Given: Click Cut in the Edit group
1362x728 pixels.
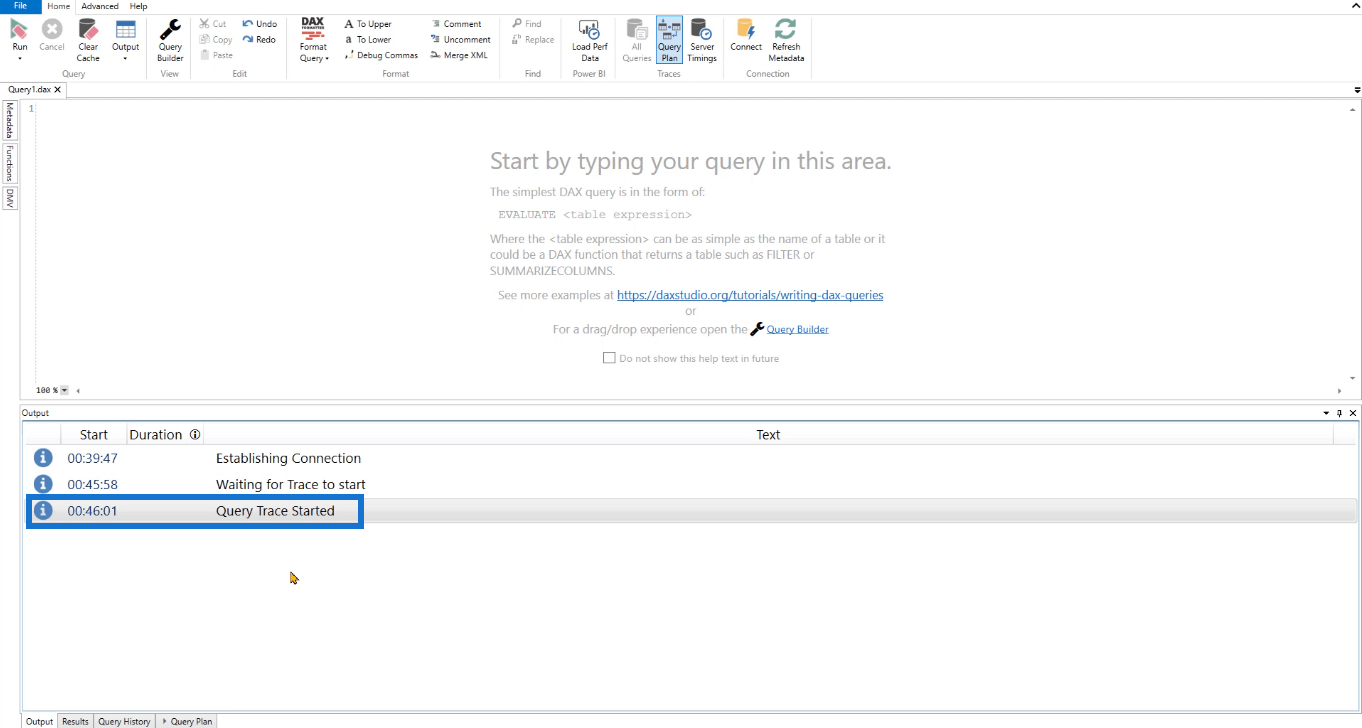Looking at the screenshot, I should [213, 24].
